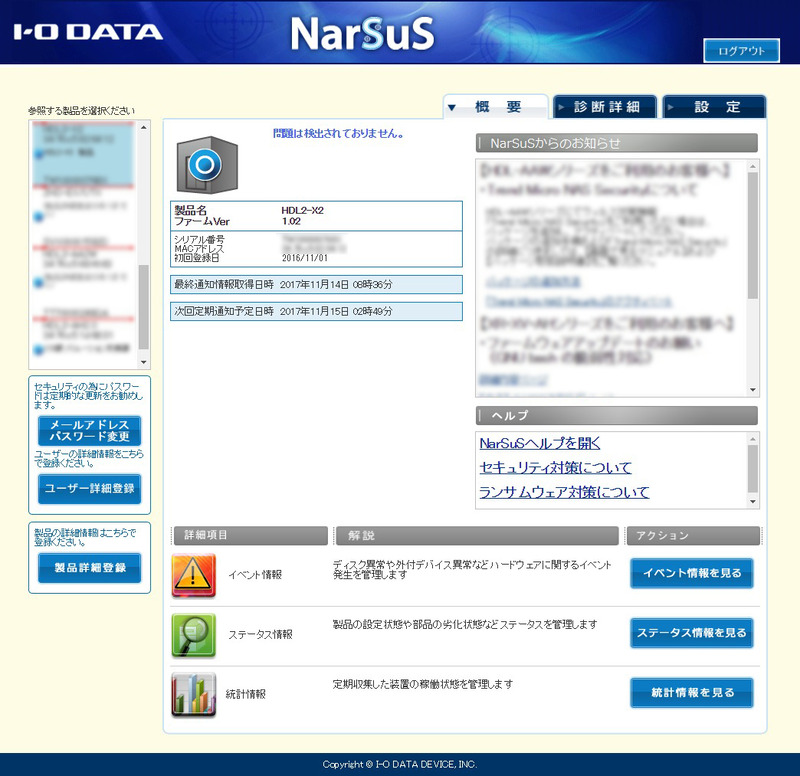Click the シリアル番号 label
The width and height of the screenshot is (800, 776).
(199, 239)
